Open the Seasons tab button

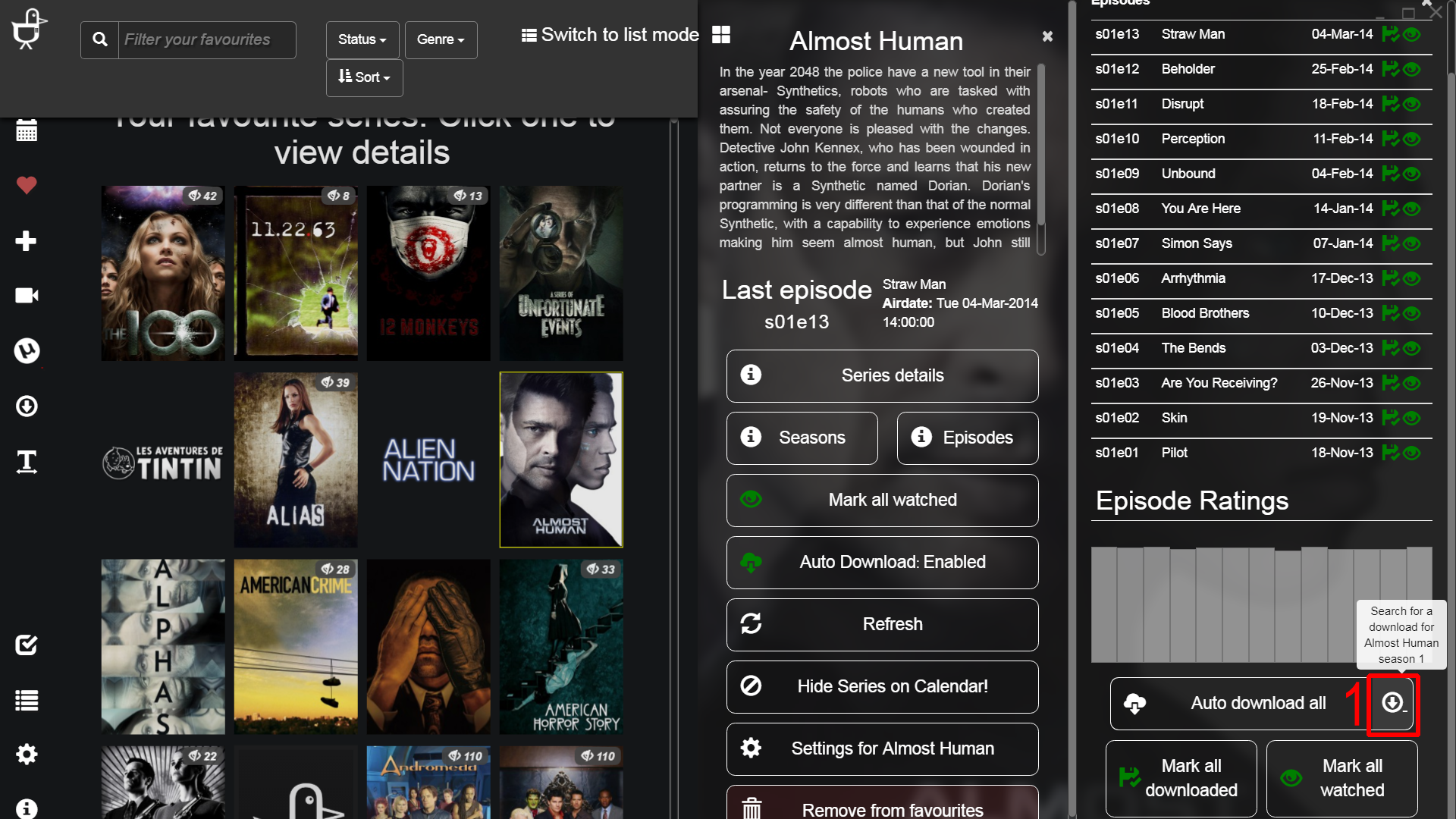pyautogui.click(x=802, y=438)
